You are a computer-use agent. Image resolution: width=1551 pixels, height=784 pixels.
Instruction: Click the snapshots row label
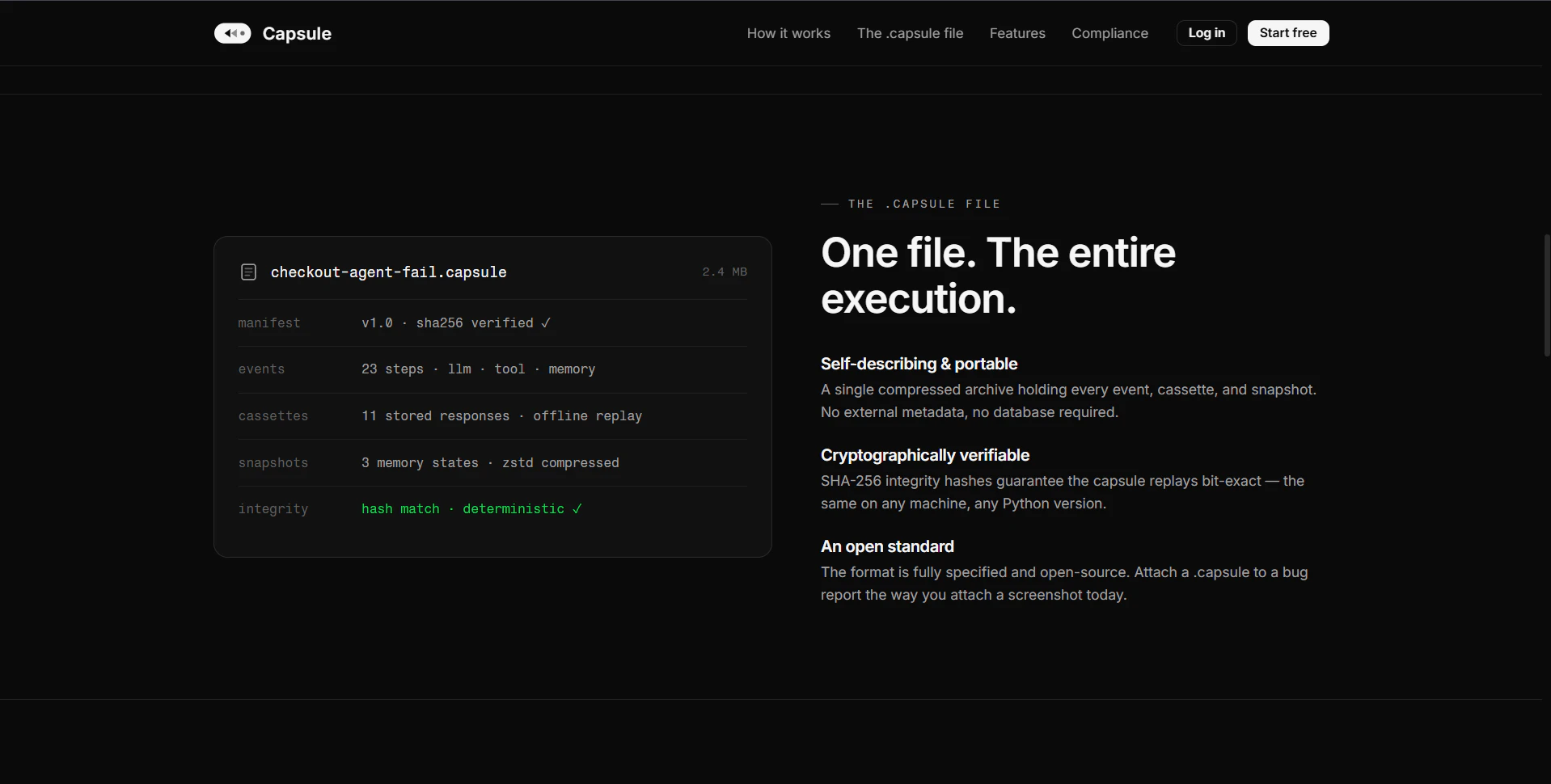coord(273,463)
